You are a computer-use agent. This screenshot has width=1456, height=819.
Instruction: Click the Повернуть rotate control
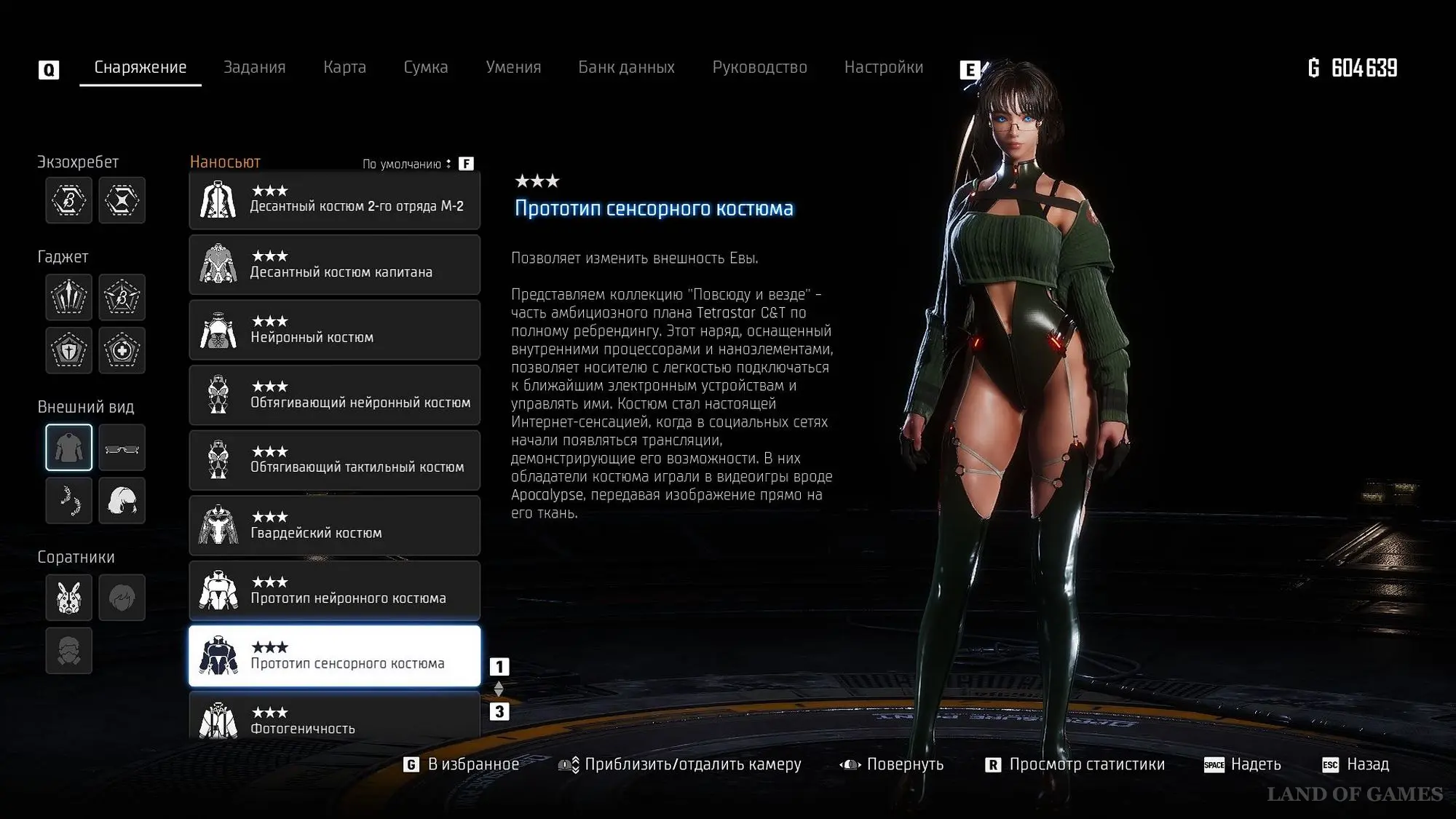pos(892,764)
